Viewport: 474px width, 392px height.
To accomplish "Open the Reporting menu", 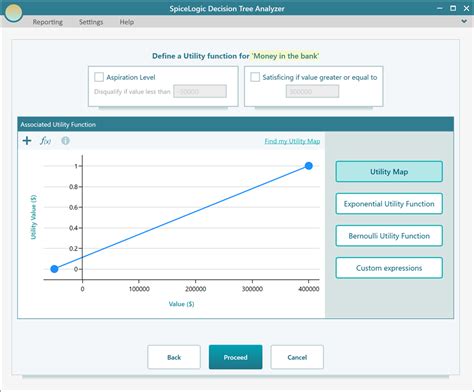I will [x=48, y=22].
